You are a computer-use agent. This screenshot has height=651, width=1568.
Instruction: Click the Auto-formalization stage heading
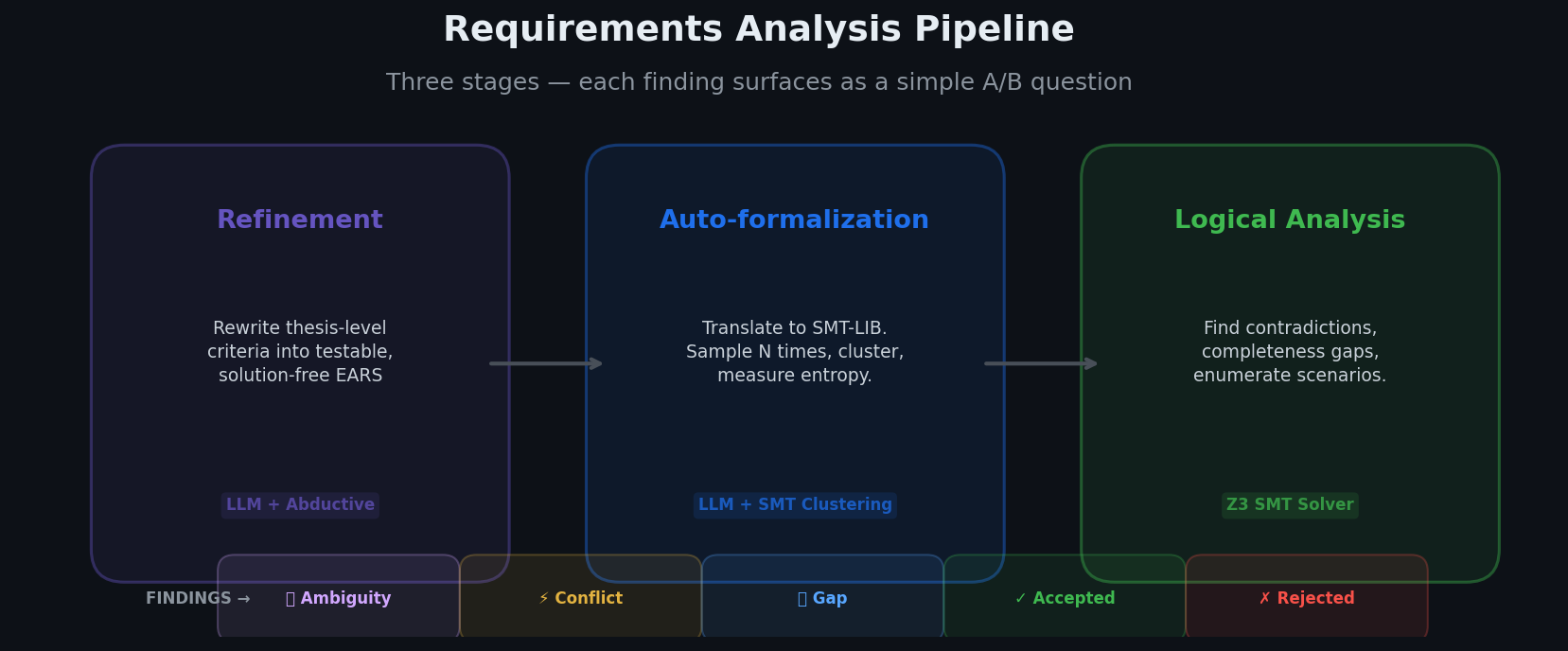click(x=795, y=220)
